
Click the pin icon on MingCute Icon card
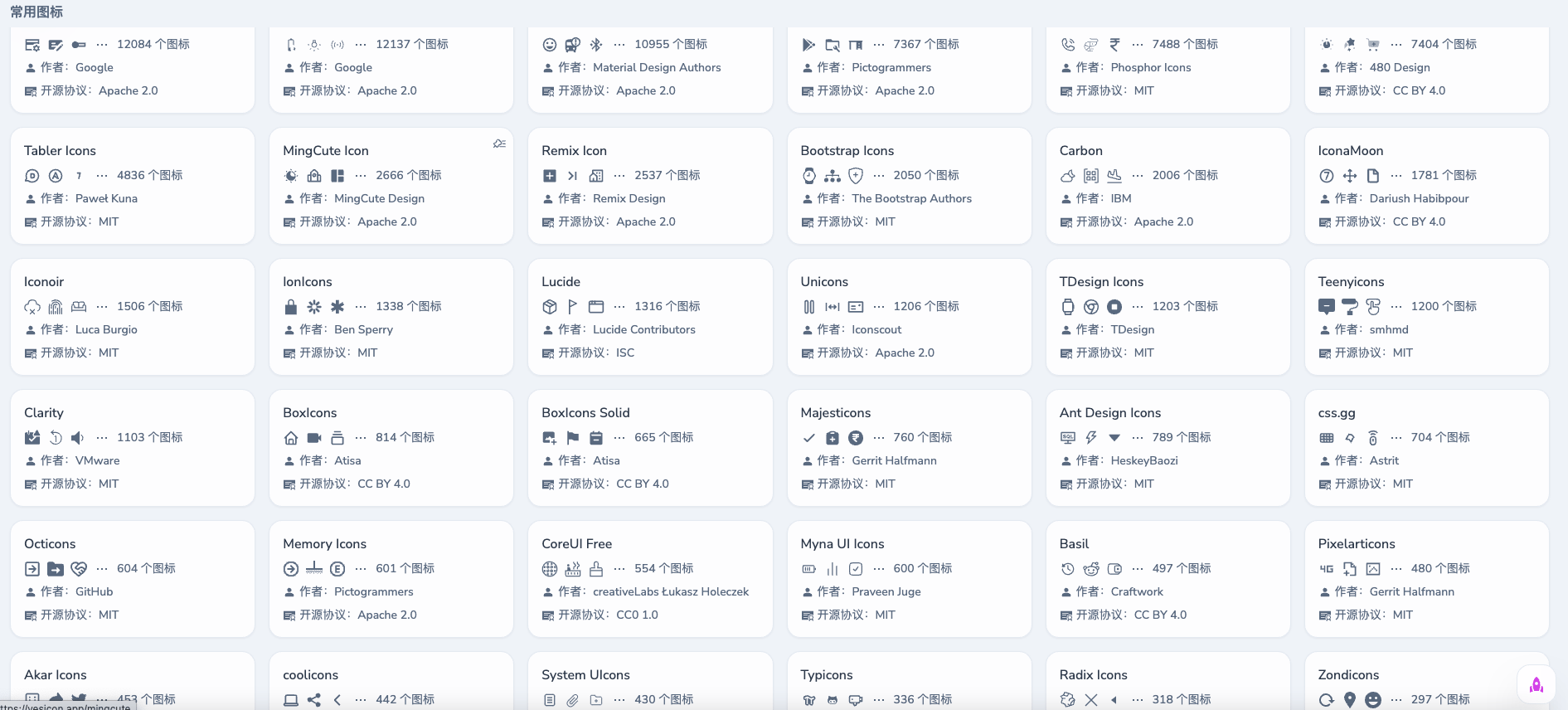coord(499,143)
